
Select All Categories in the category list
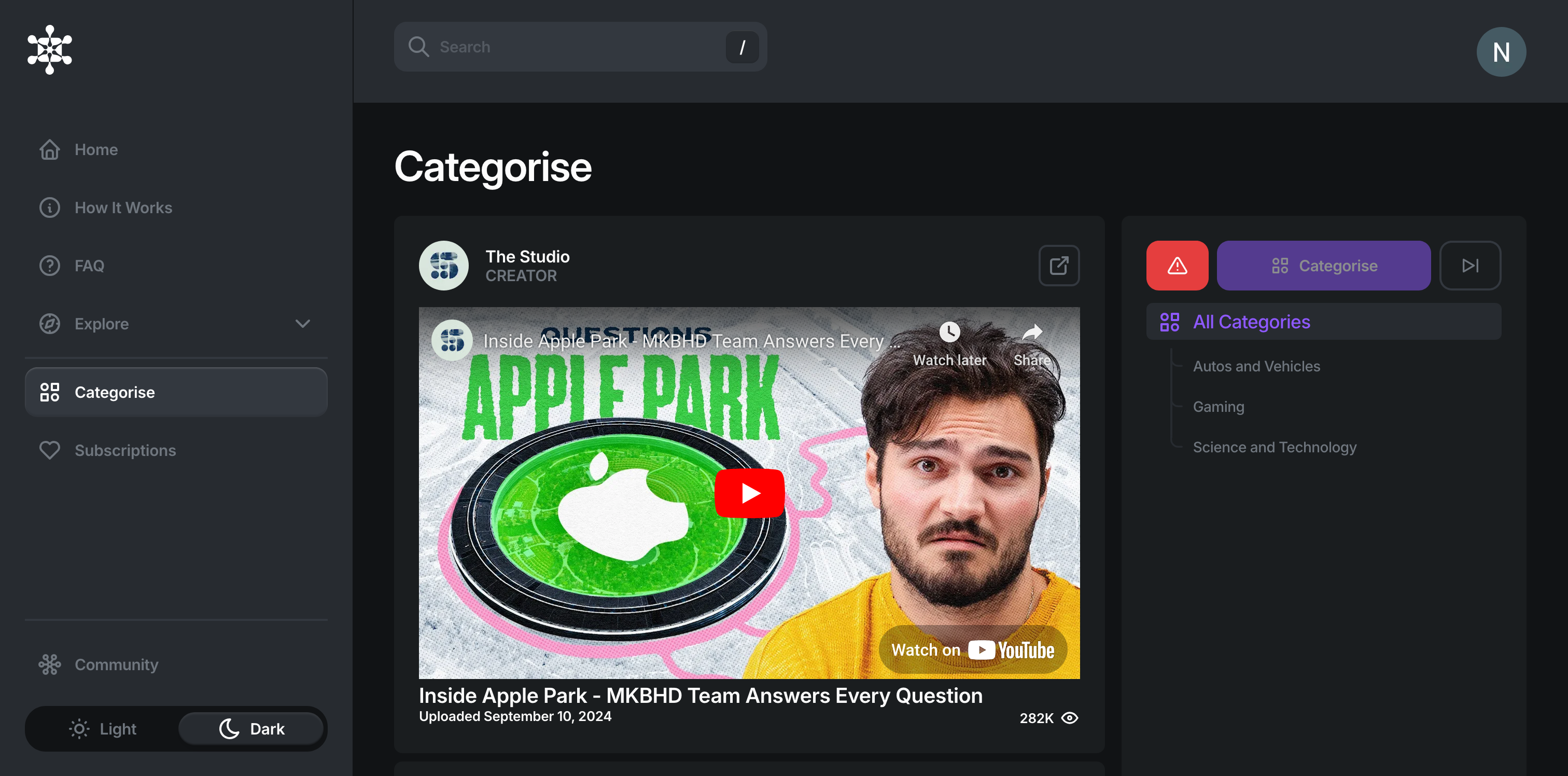click(x=1251, y=322)
